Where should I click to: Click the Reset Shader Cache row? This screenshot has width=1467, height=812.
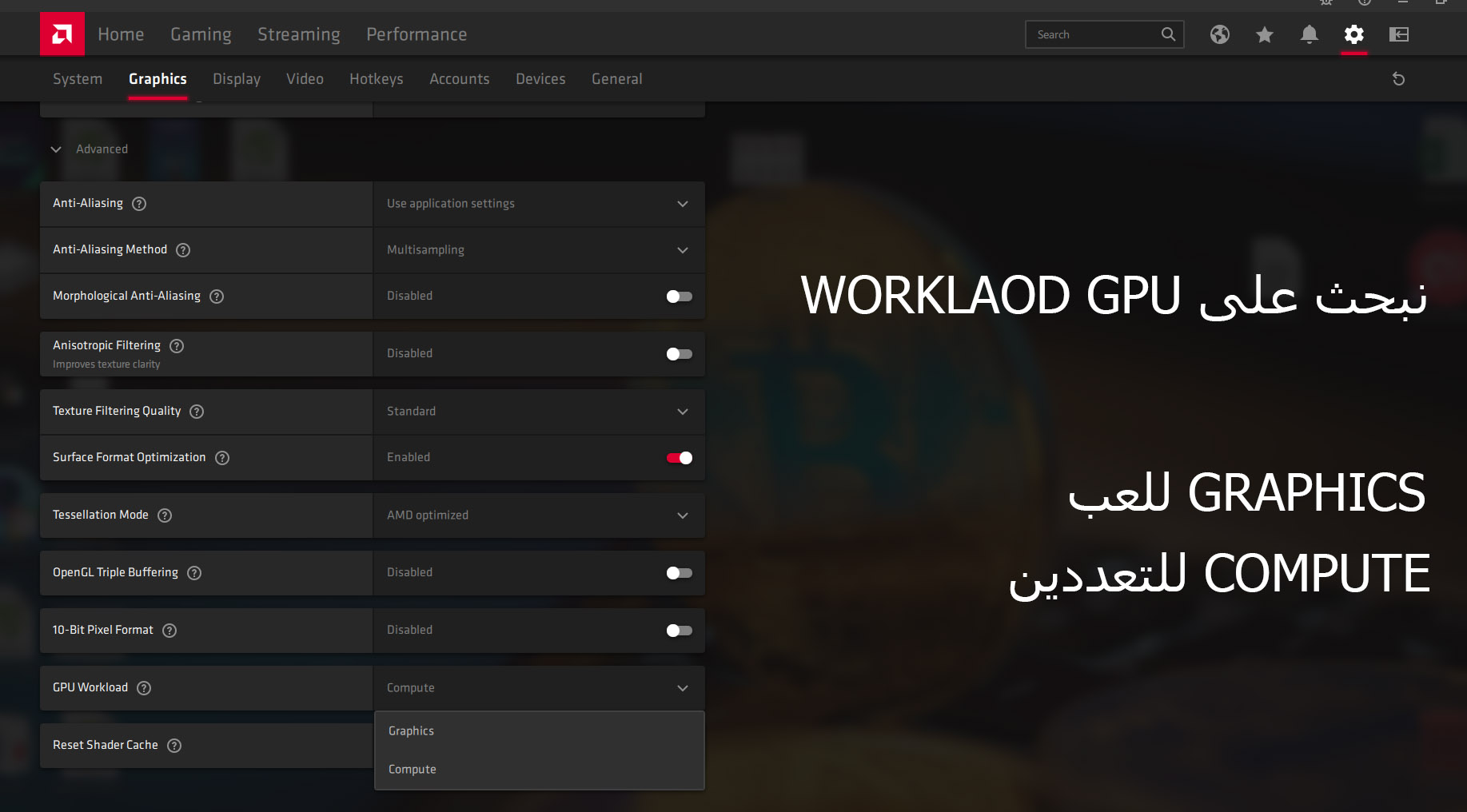pos(206,746)
